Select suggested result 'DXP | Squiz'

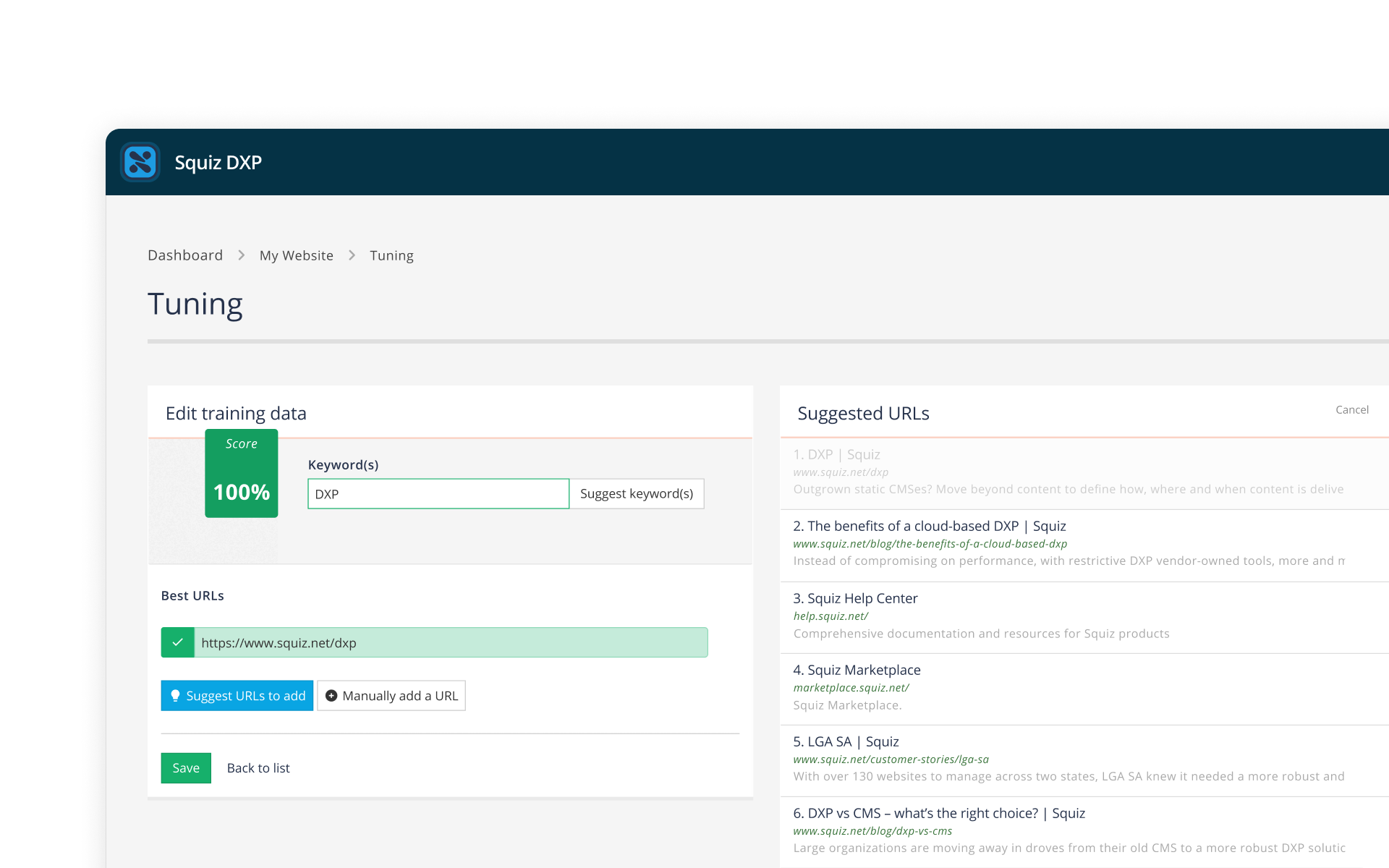click(x=1084, y=474)
